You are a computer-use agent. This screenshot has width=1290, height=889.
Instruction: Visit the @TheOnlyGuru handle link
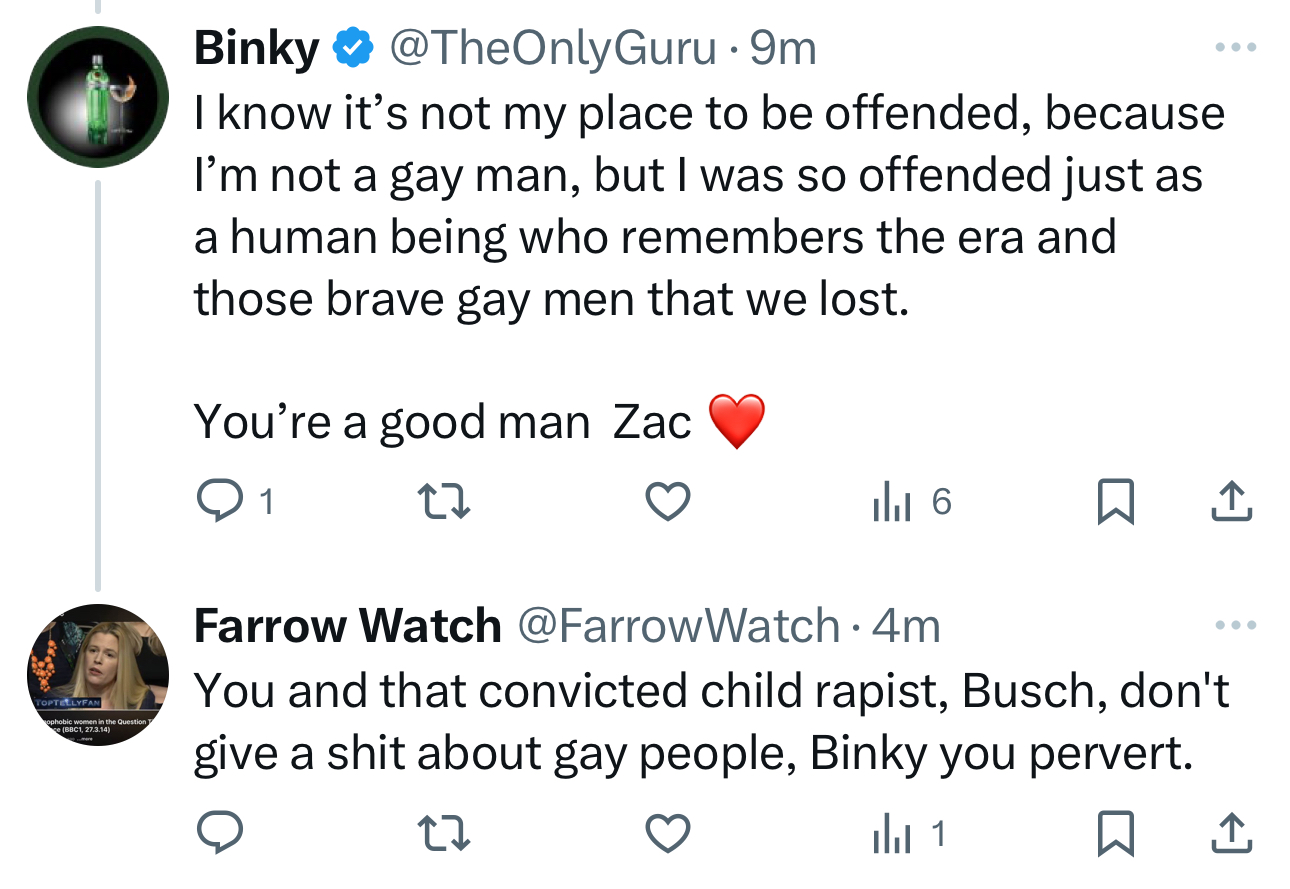(552, 48)
